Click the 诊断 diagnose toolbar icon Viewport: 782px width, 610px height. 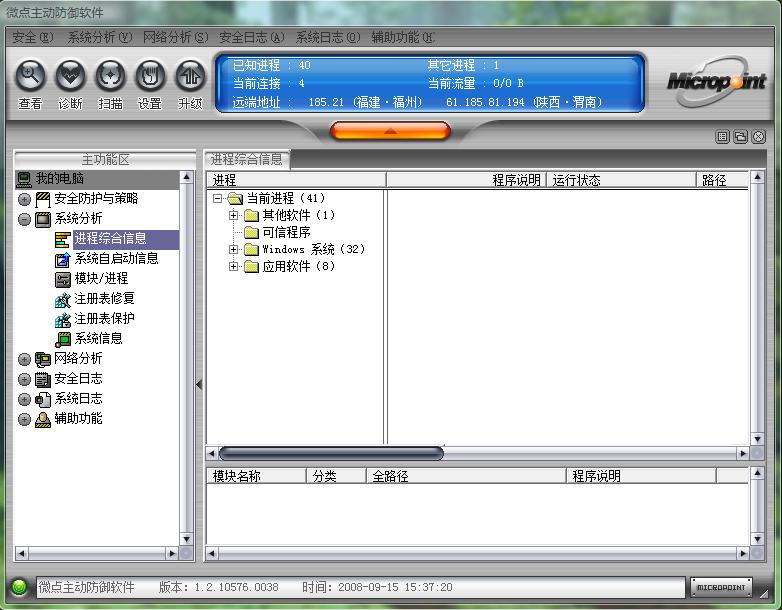click(70, 75)
